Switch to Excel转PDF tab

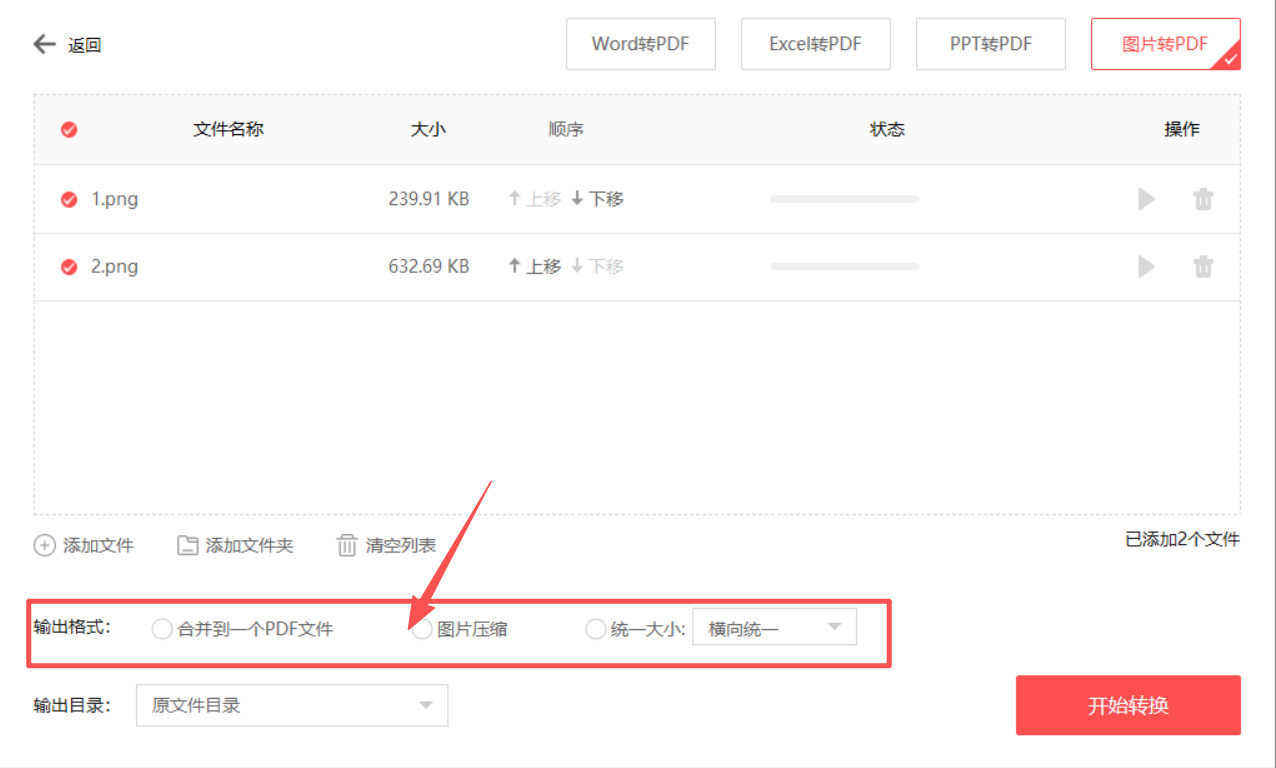coord(816,44)
